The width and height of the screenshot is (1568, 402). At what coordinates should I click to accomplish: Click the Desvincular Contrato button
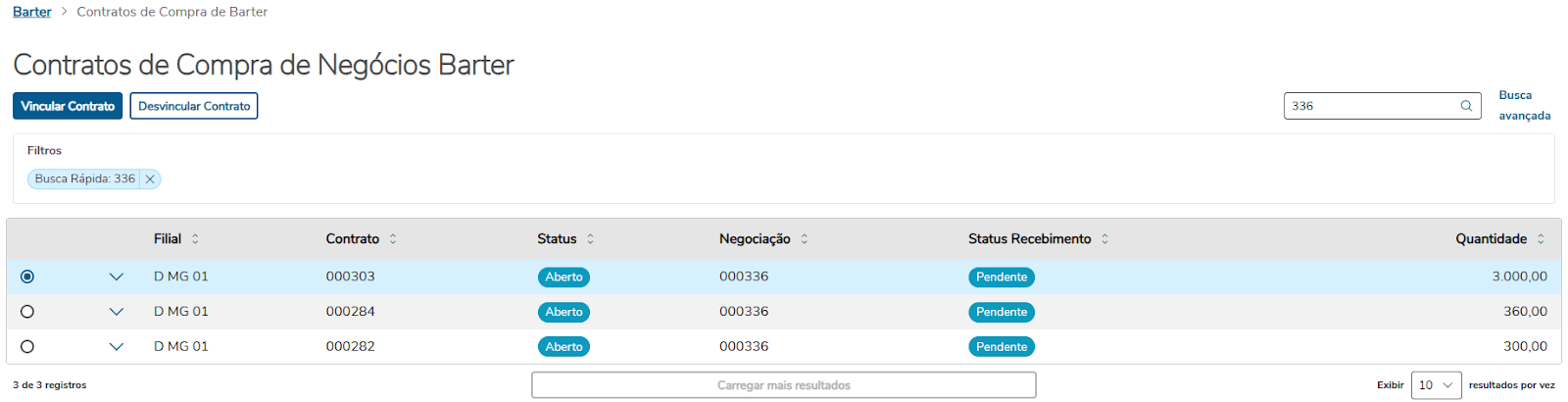coord(194,106)
